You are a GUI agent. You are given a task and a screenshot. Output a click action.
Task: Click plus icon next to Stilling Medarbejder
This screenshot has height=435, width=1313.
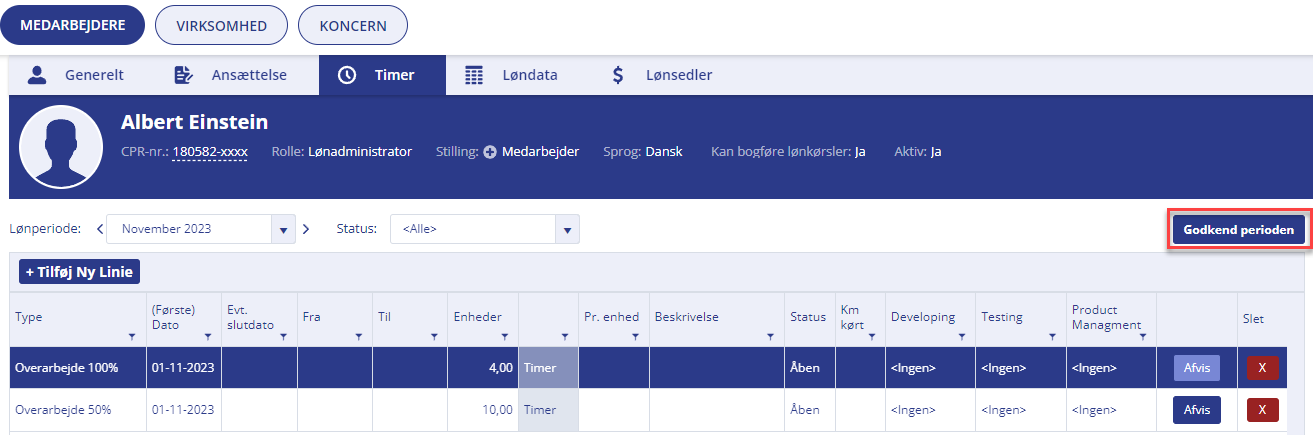pos(490,152)
